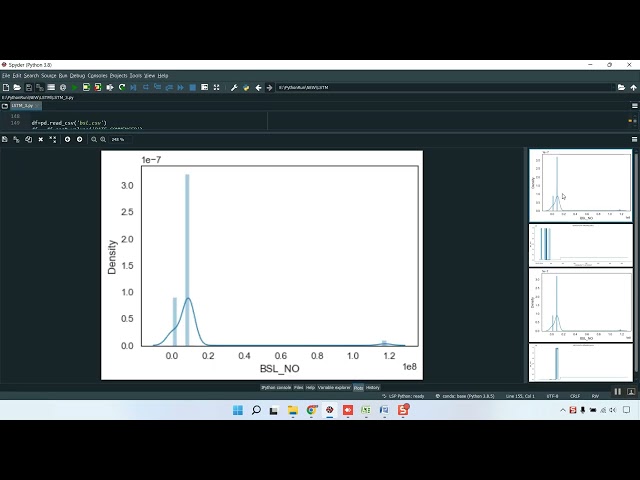The image size is (640, 480).
Task: Open Preferences with the wrench icon
Action: 234,87
